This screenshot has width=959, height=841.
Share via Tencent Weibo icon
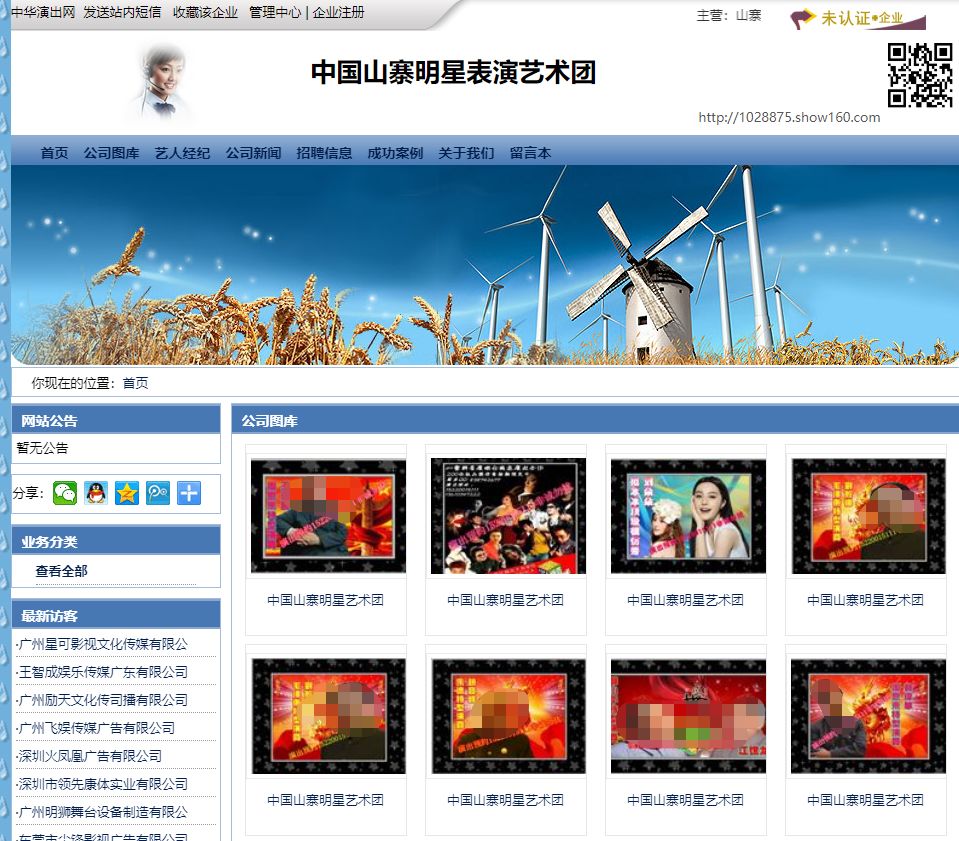point(158,493)
